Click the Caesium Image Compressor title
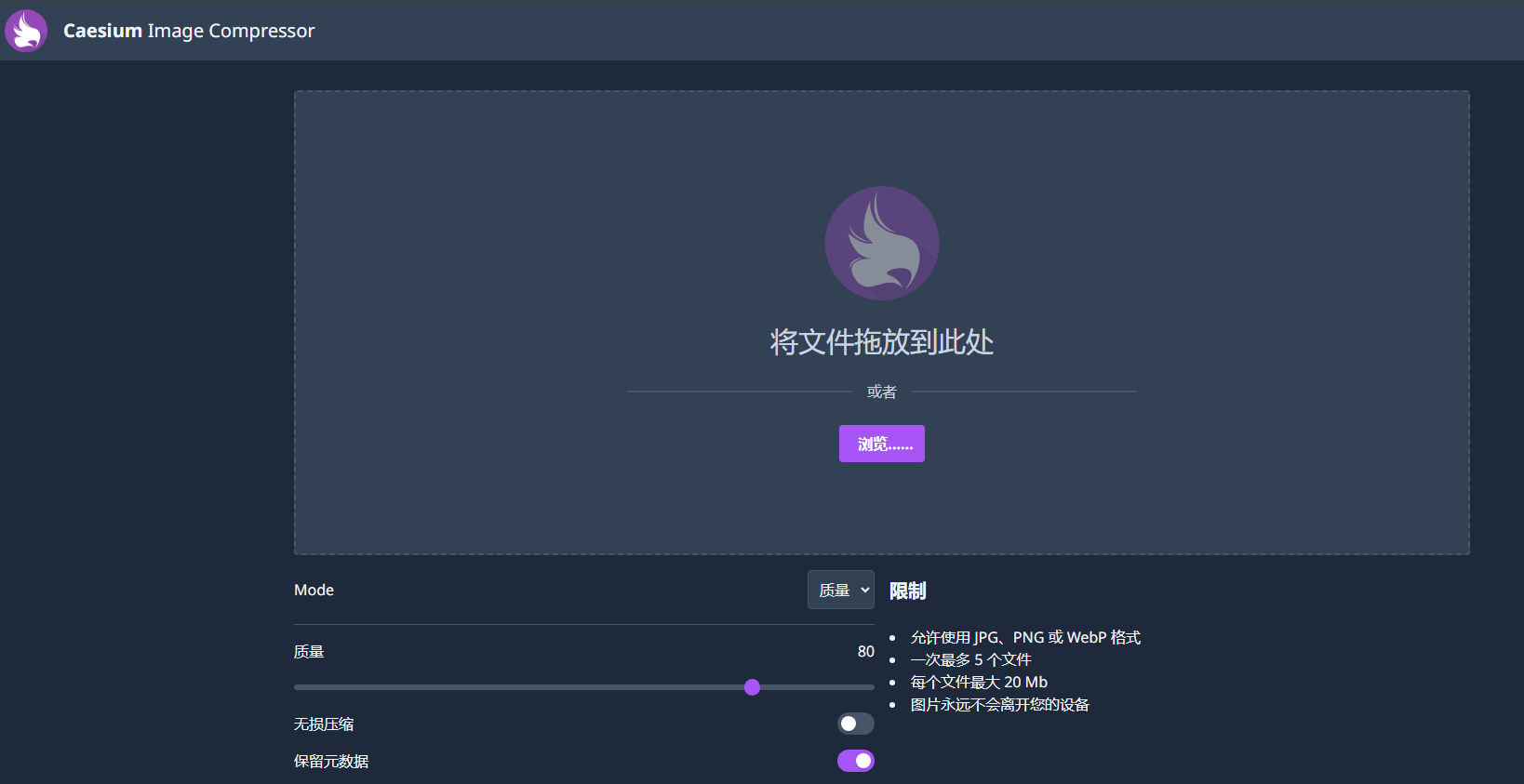Viewport: 1524px width, 784px height. click(x=189, y=31)
